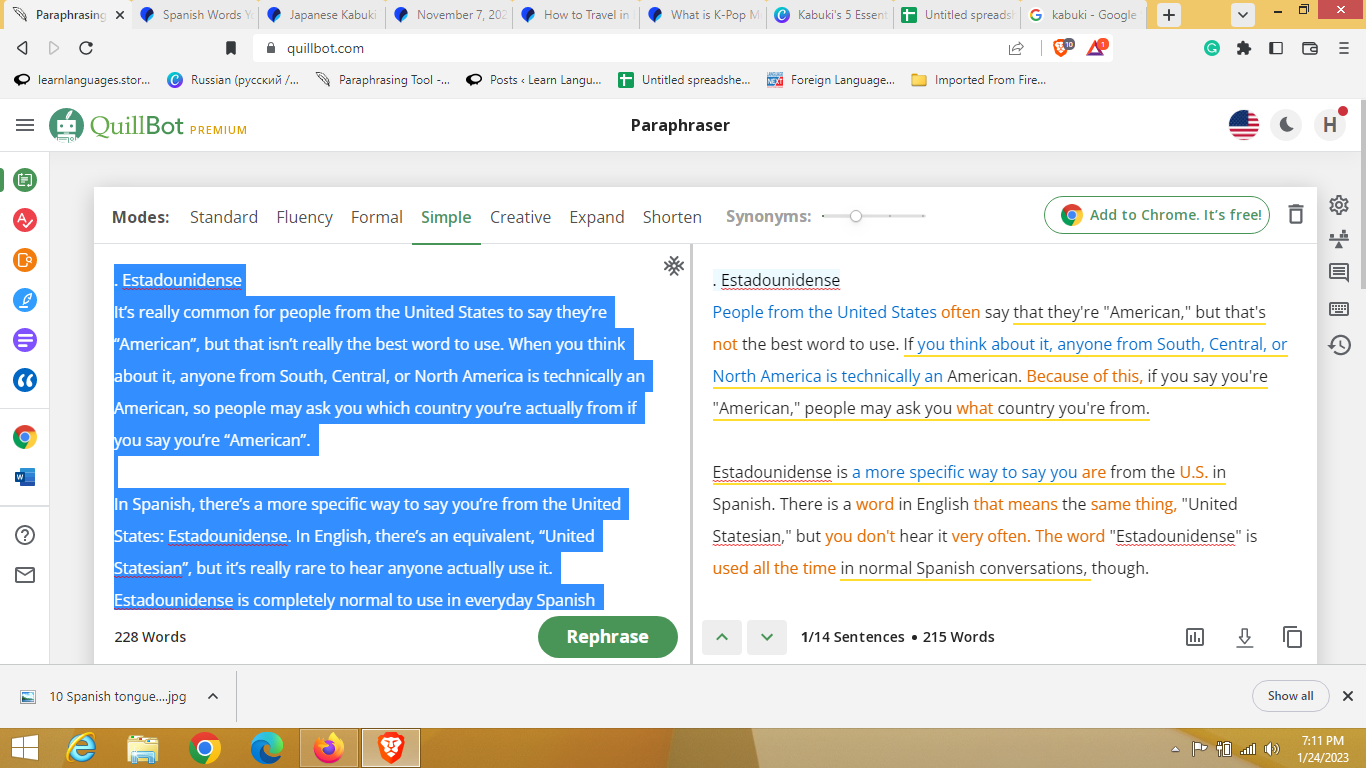This screenshot has width=1366, height=768.
Task: Open the history clock icon
Action: 1339,345
